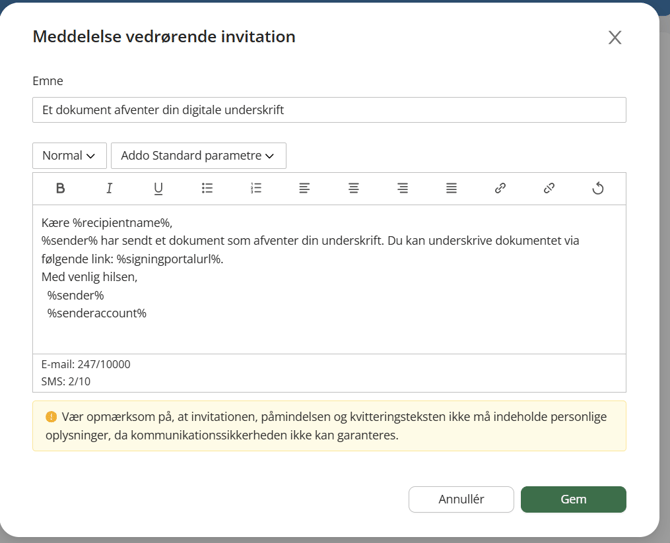Save the message with Gem button
The height and width of the screenshot is (543, 670).
[573, 499]
